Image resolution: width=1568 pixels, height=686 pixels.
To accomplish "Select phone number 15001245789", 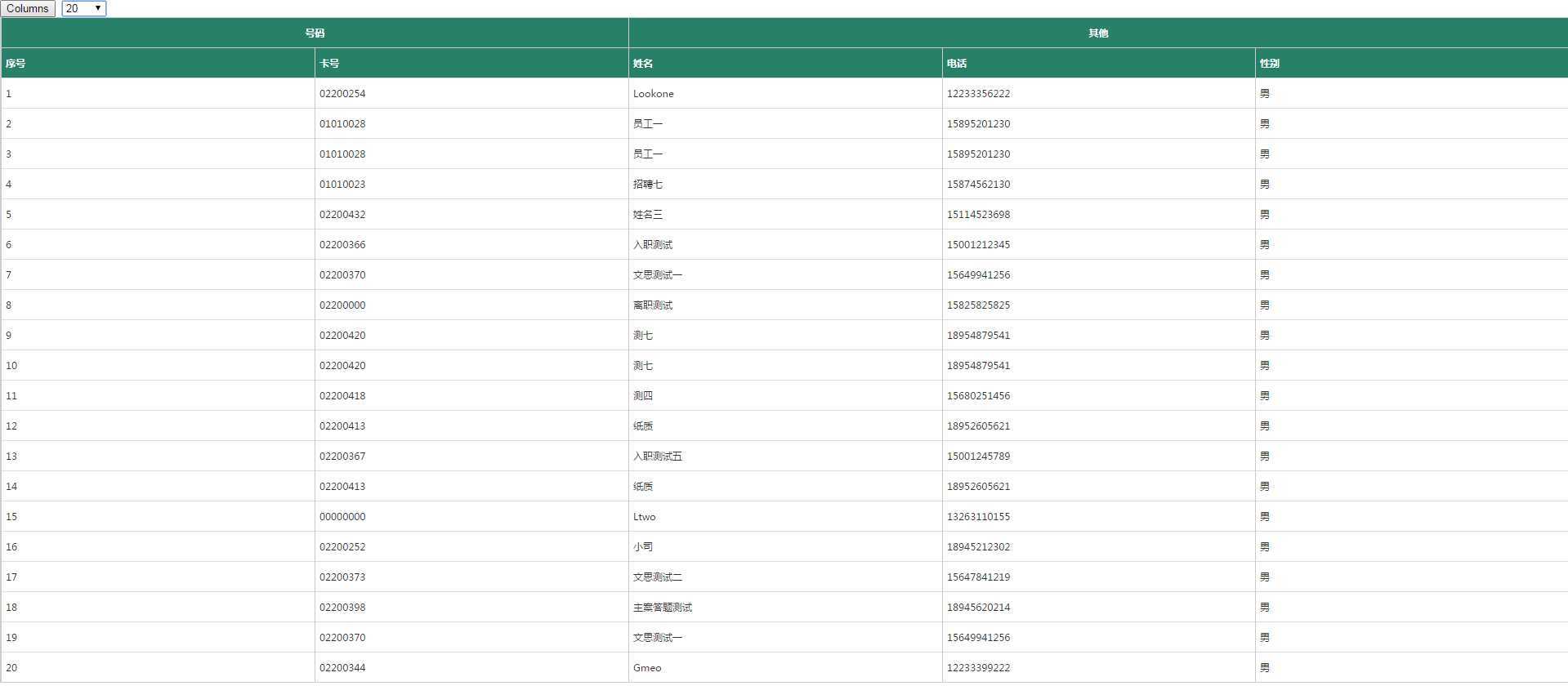I will point(978,457).
